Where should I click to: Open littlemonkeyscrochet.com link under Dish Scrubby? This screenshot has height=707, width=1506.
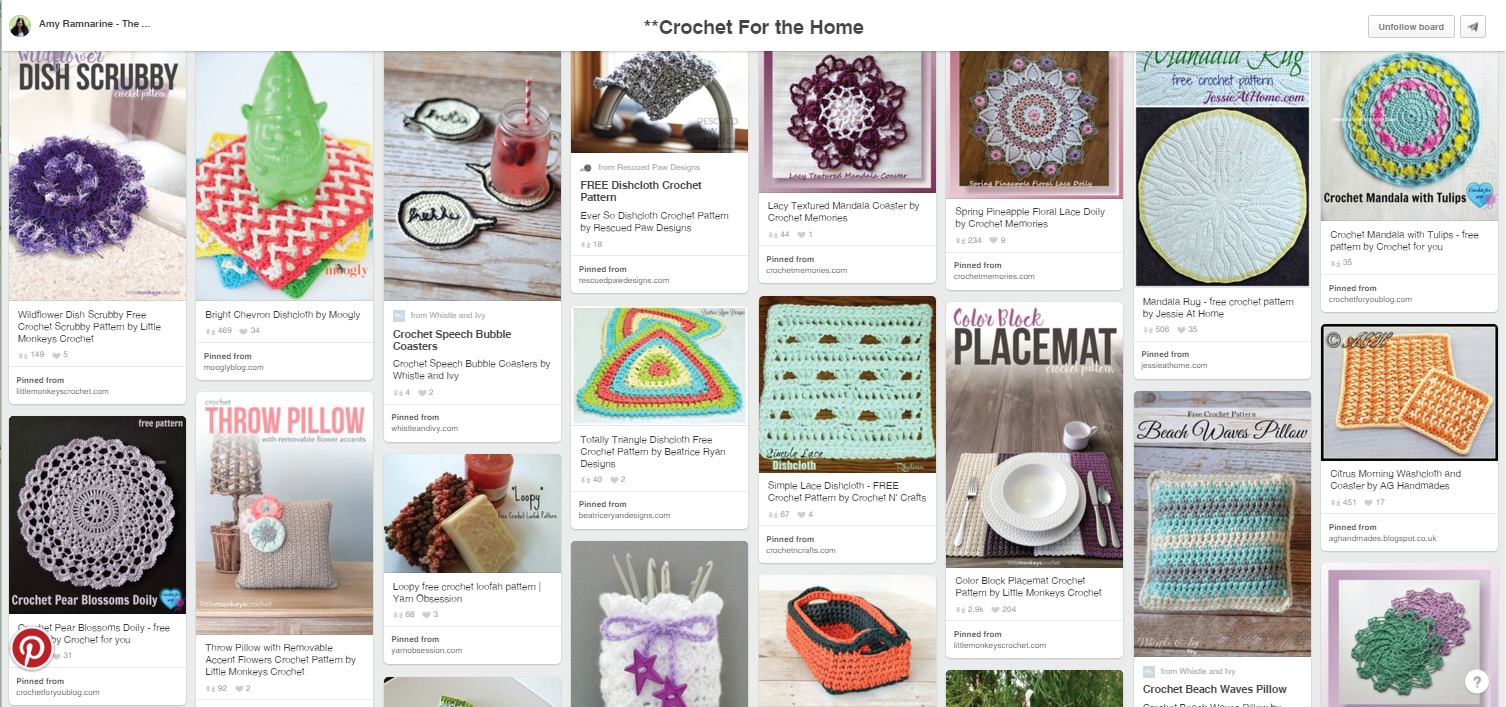point(62,392)
